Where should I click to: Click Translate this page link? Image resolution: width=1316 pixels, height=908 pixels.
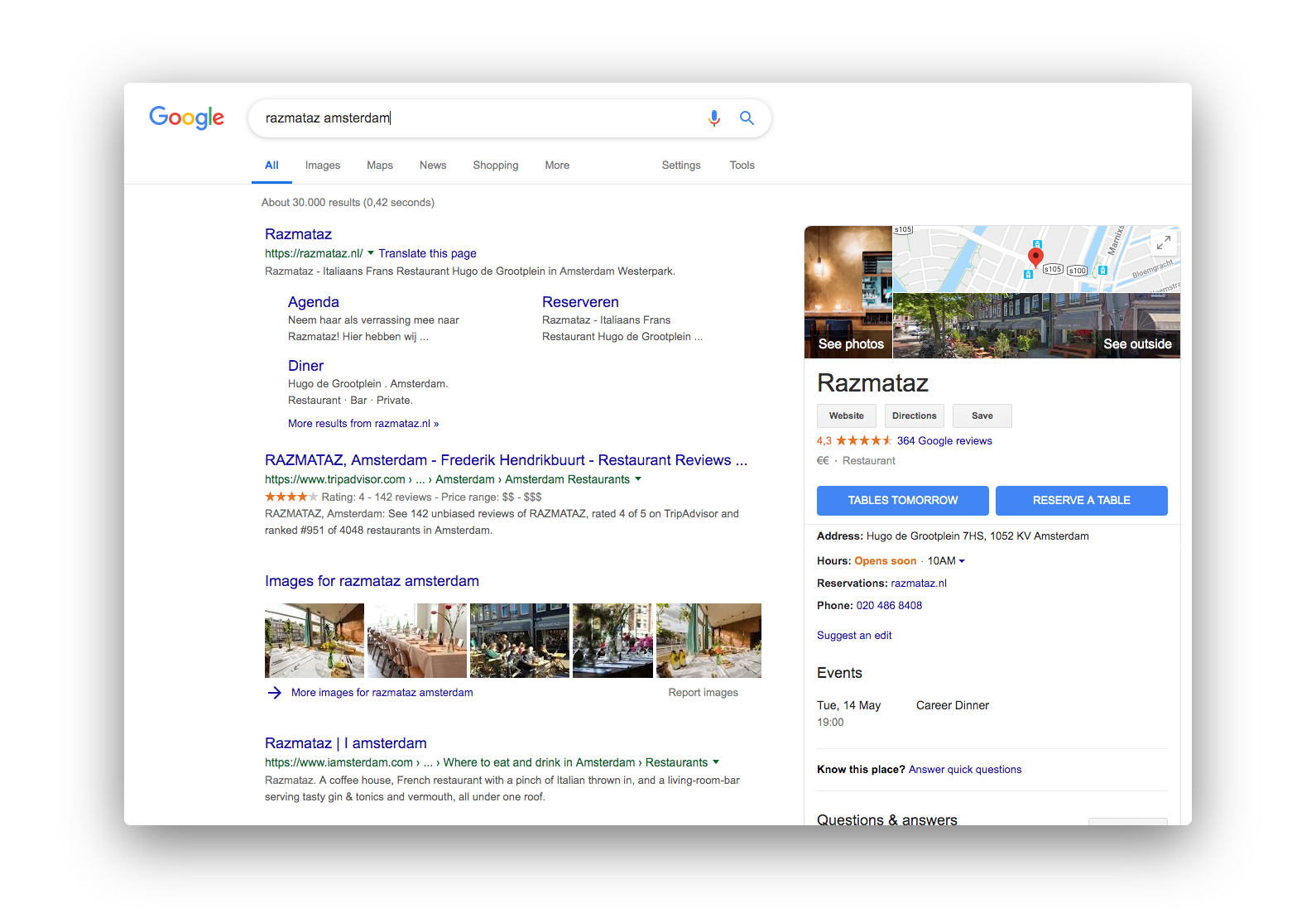(x=427, y=253)
